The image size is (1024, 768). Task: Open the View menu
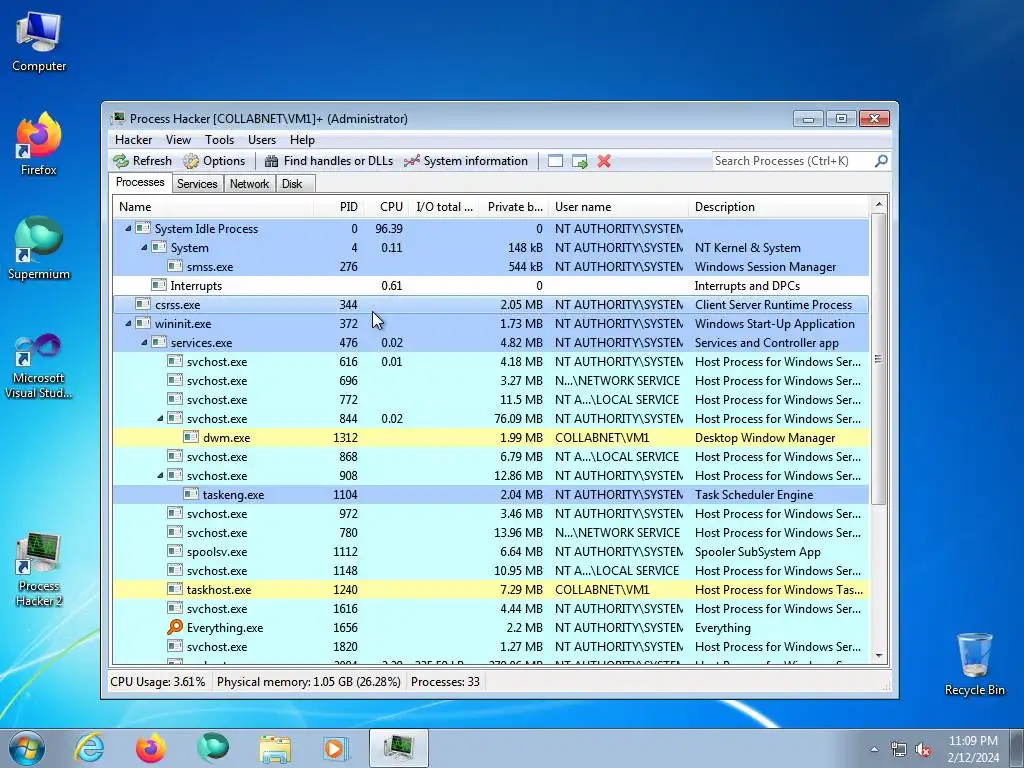pos(178,140)
